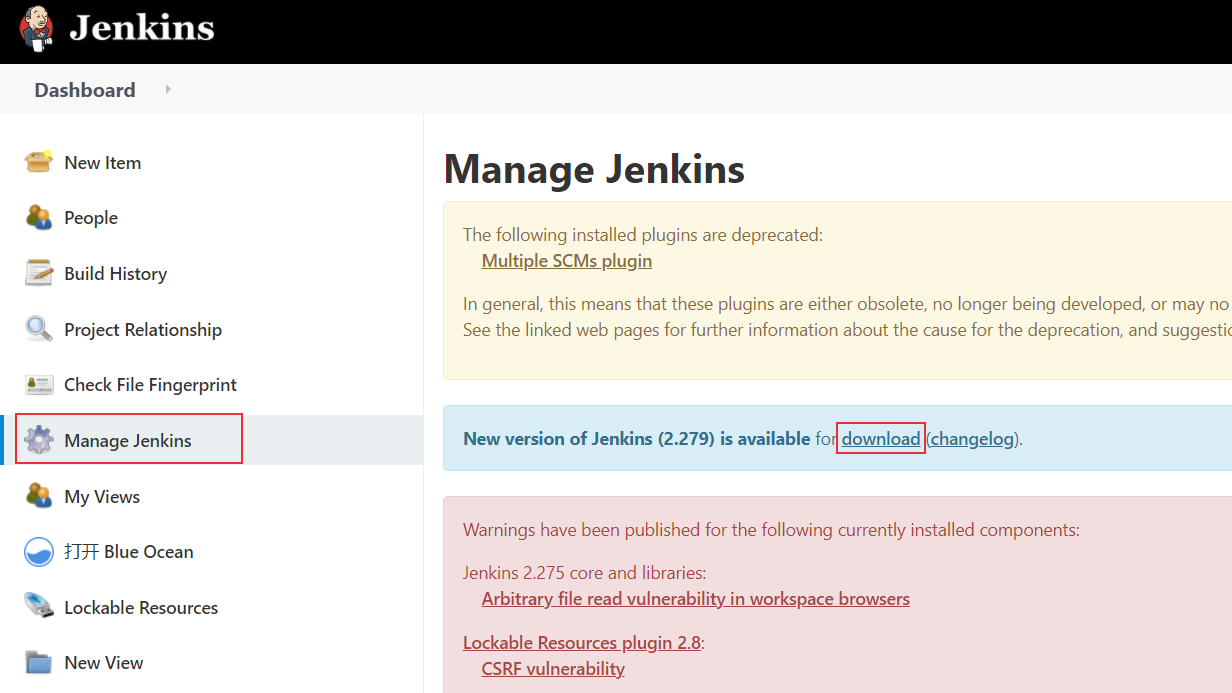
Task: Open Lockable Resources sidebar link
Action: click(141, 607)
